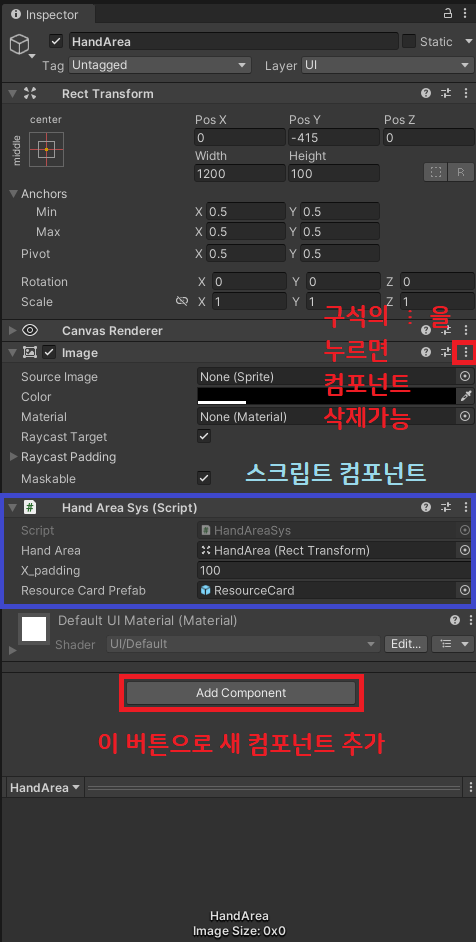The height and width of the screenshot is (942, 476).
Task: Click the Default UI Material thumbnail
Action: tap(34, 628)
